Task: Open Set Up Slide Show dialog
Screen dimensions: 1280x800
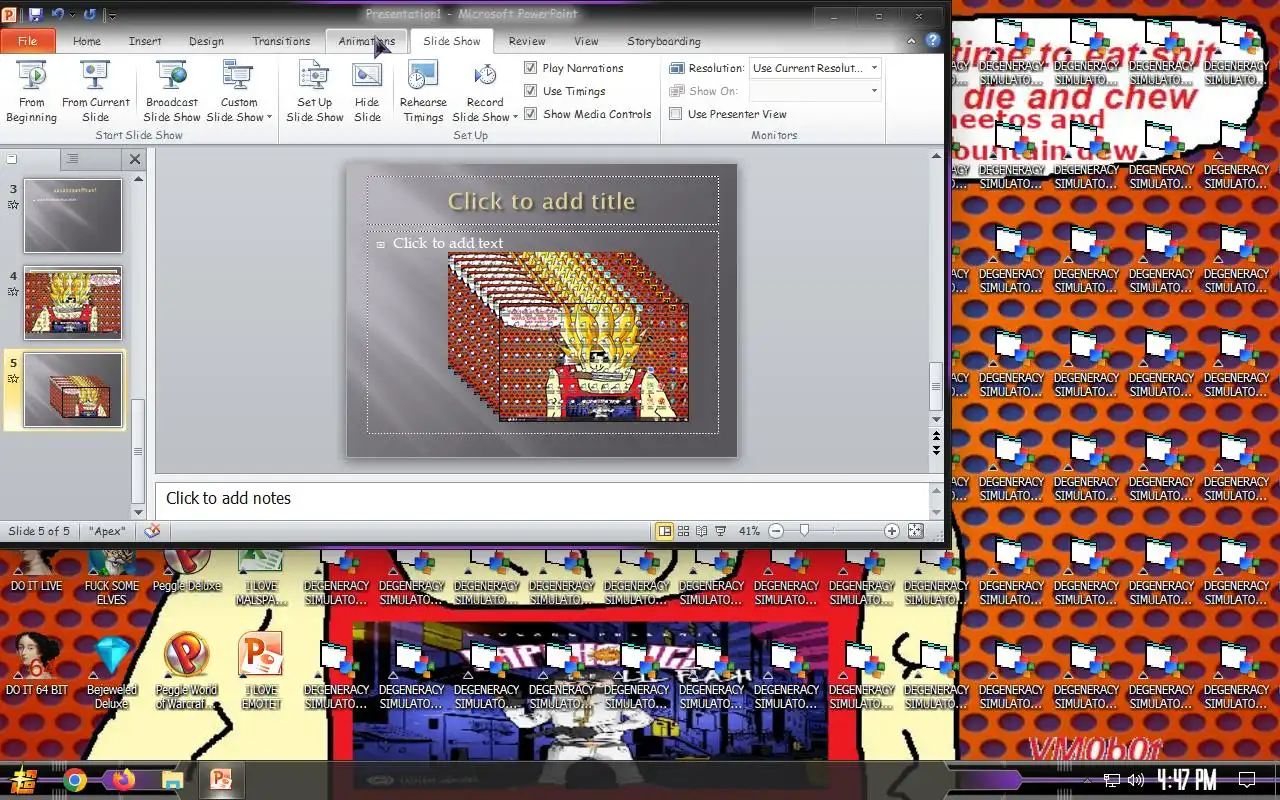Action: tap(314, 92)
